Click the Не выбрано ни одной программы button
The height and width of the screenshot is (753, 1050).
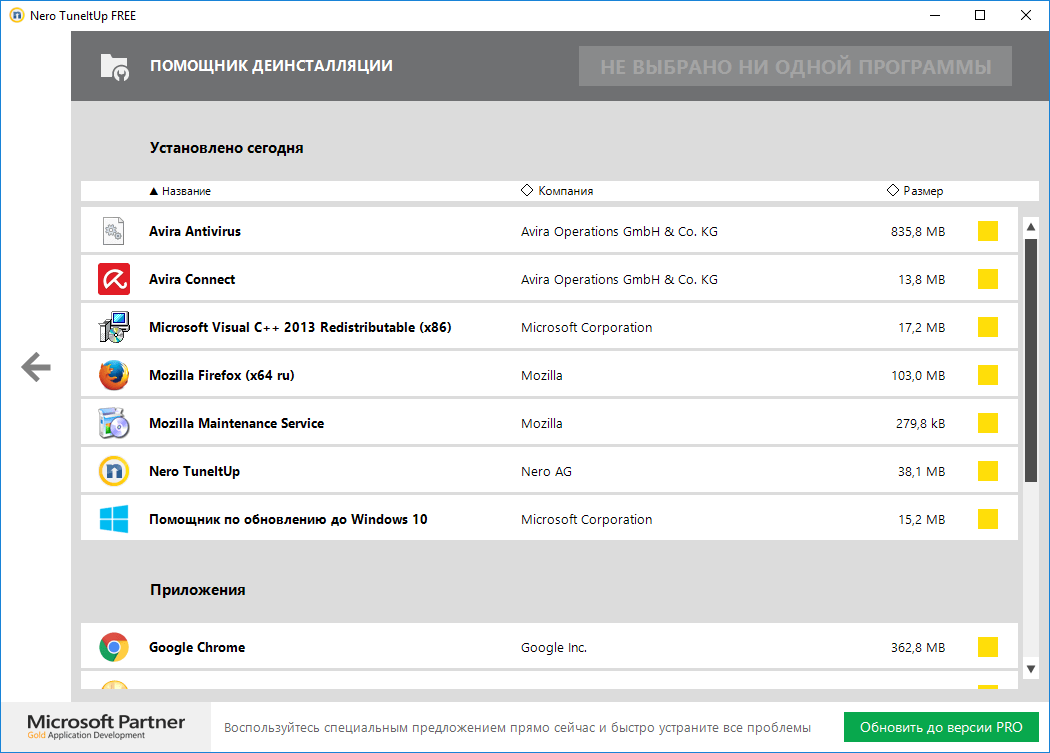795,67
